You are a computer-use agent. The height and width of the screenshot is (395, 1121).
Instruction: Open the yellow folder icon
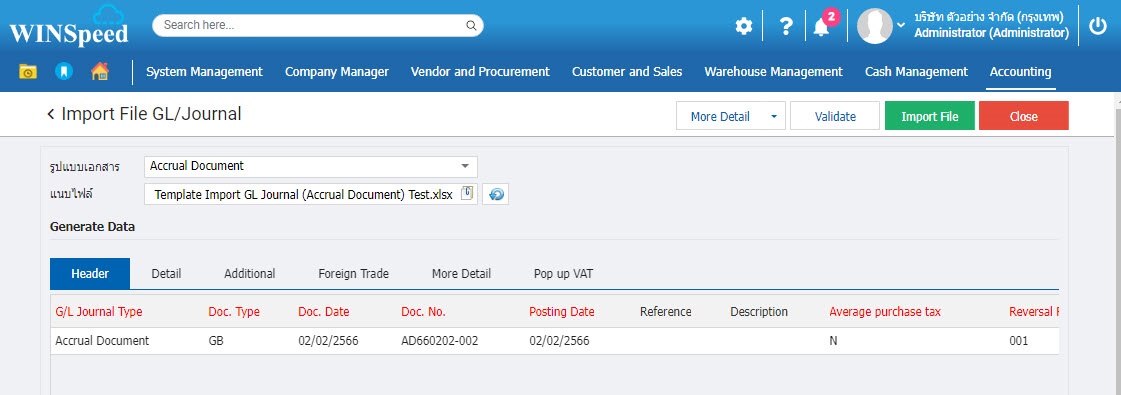click(28, 71)
